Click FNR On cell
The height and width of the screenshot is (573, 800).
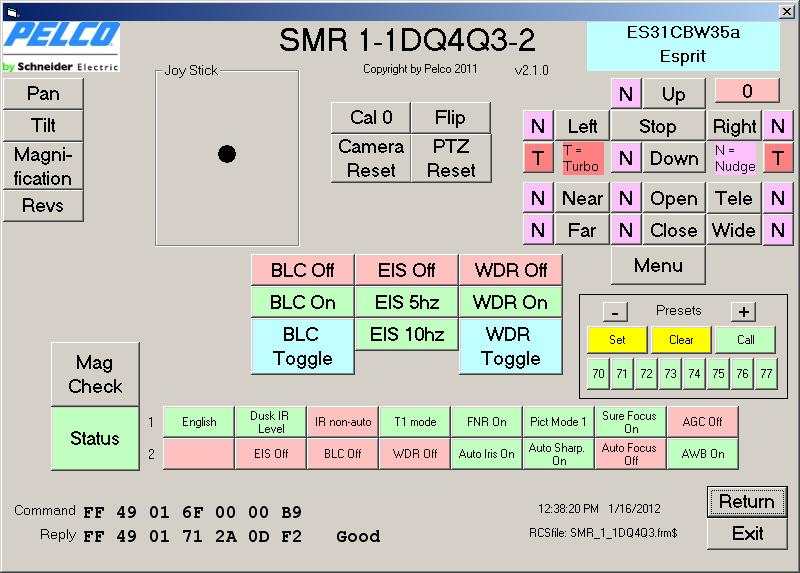point(487,422)
